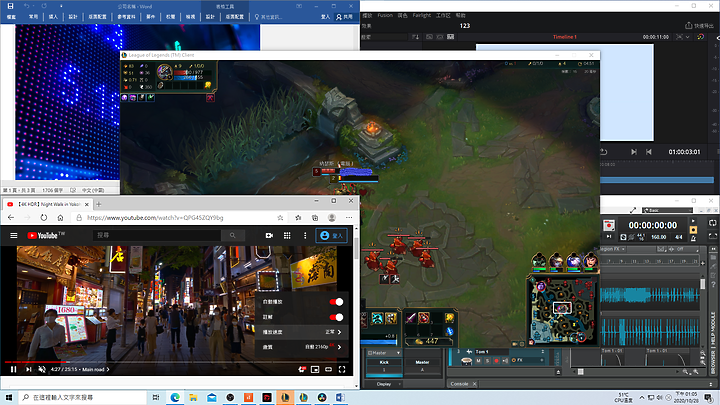Pause the YouTube video
The width and height of the screenshot is (720, 405).
(x=13, y=369)
